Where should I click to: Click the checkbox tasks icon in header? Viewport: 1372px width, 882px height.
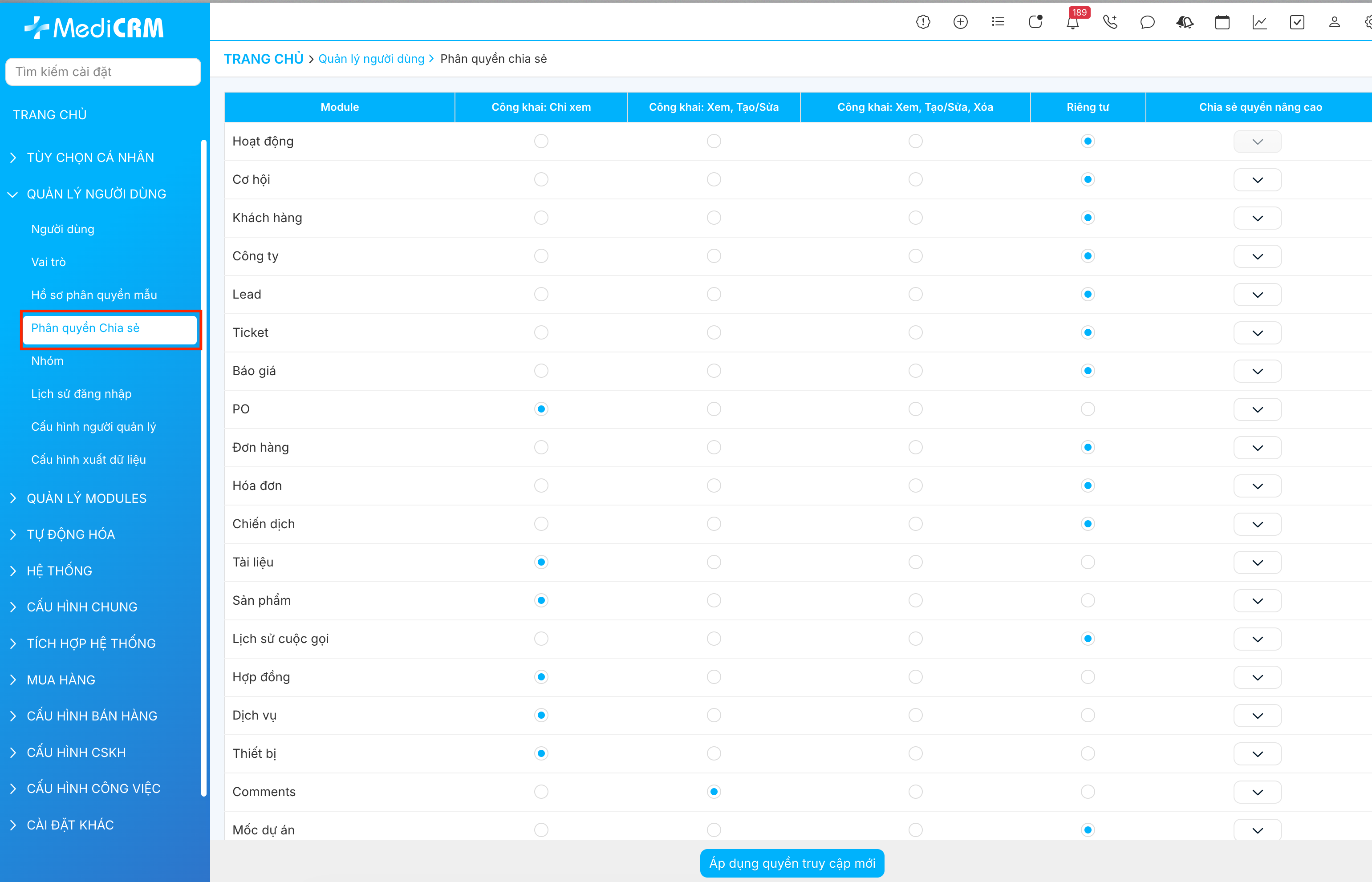point(1297,22)
